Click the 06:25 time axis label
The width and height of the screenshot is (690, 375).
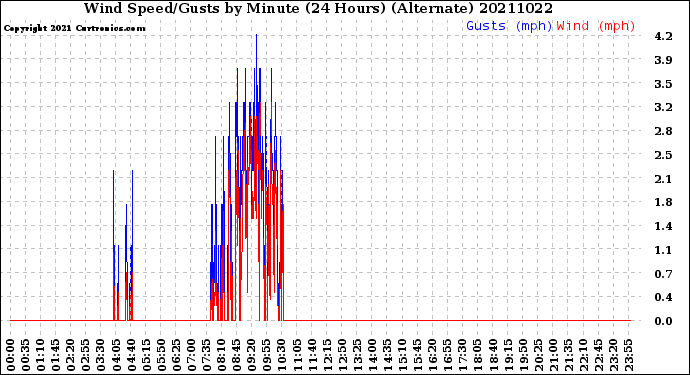coord(176,355)
